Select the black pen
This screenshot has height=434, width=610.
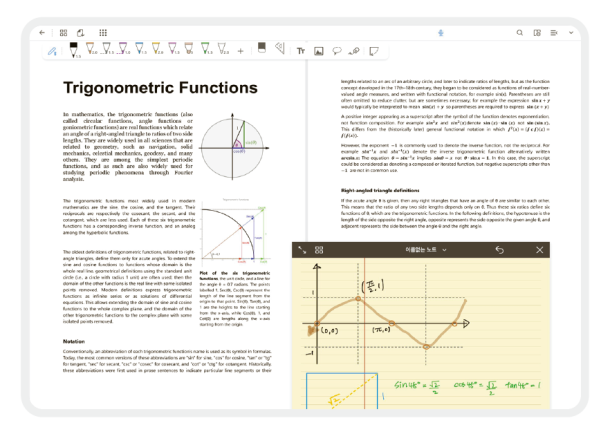[x=74, y=50]
